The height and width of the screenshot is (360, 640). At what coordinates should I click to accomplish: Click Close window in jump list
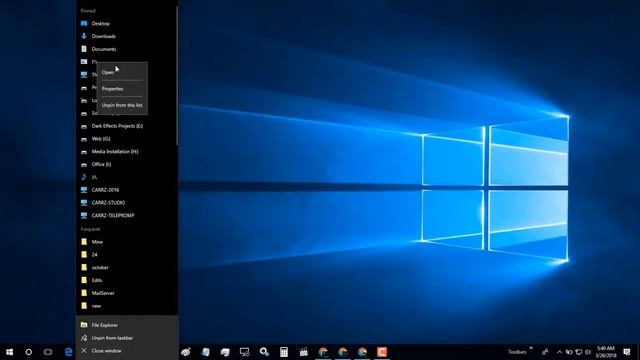pyautogui.click(x=127, y=351)
